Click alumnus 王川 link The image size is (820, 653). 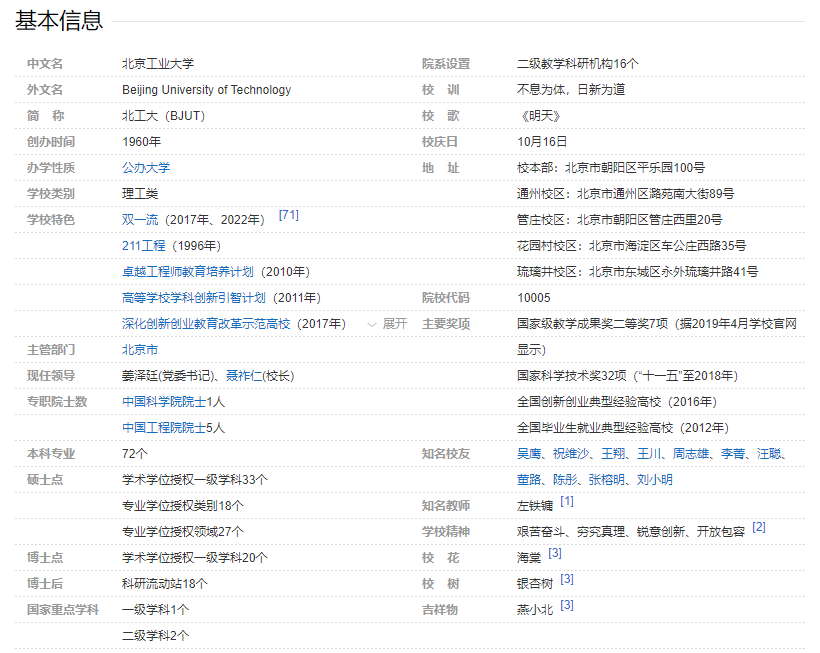649,454
